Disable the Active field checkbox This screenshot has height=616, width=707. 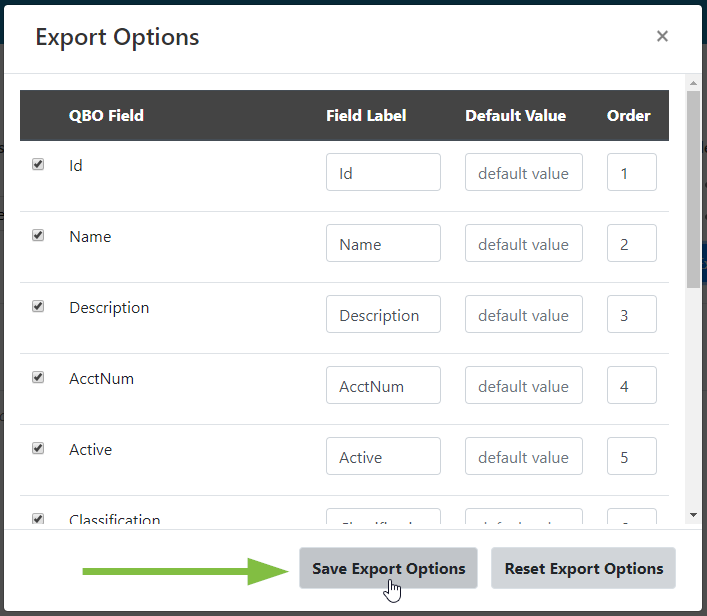pyautogui.click(x=38, y=448)
